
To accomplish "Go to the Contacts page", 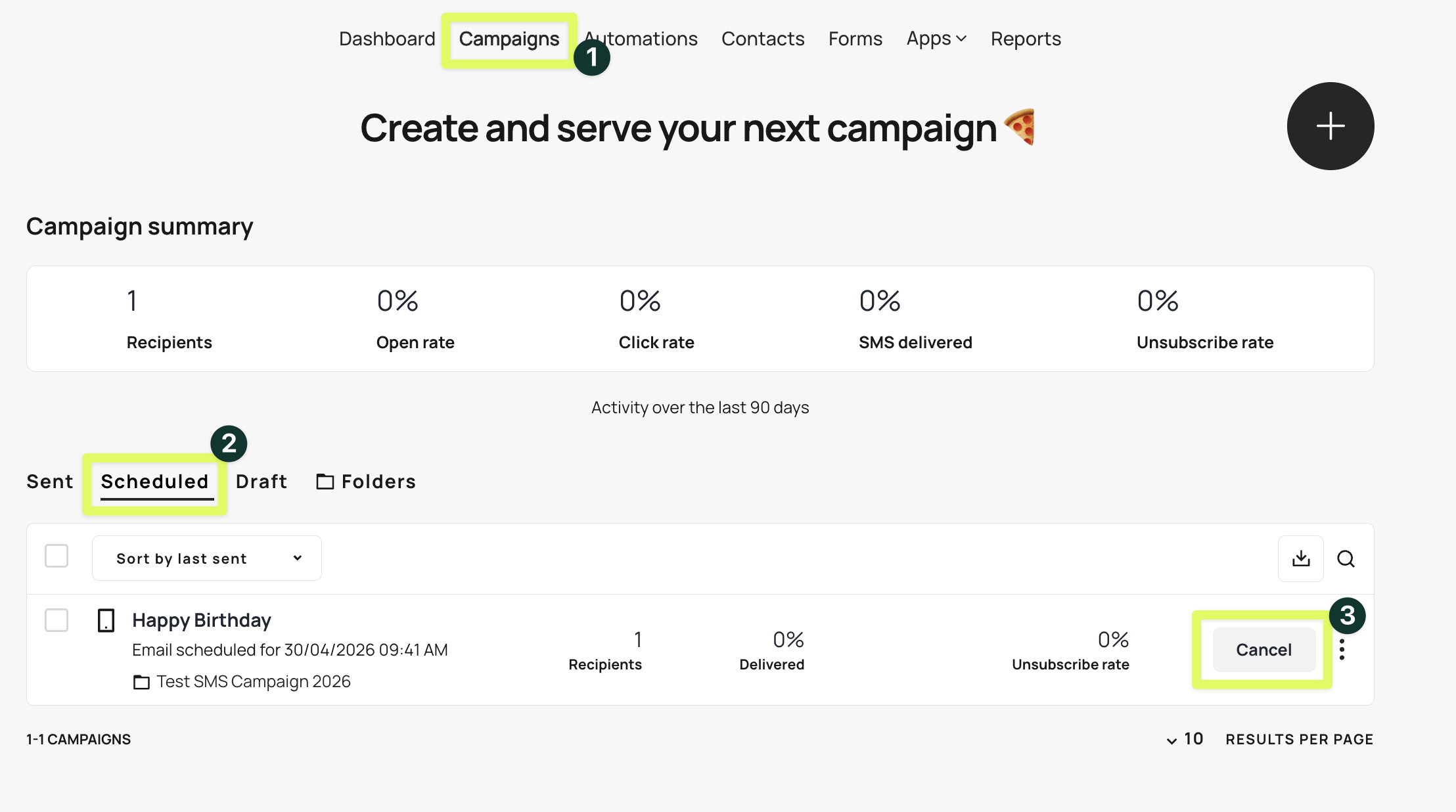I will coord(762,39).
